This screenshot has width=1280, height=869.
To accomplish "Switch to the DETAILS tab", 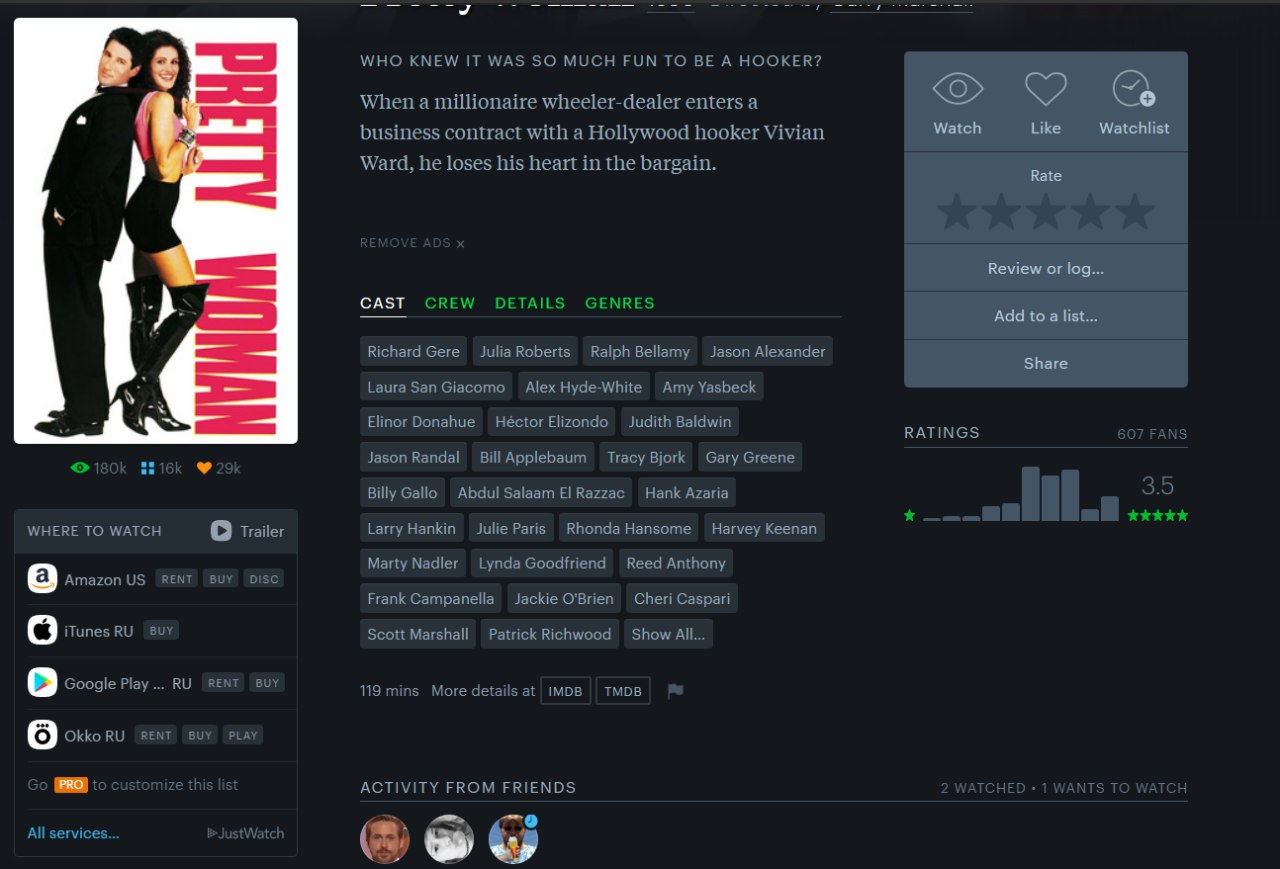I will point(530,303).
